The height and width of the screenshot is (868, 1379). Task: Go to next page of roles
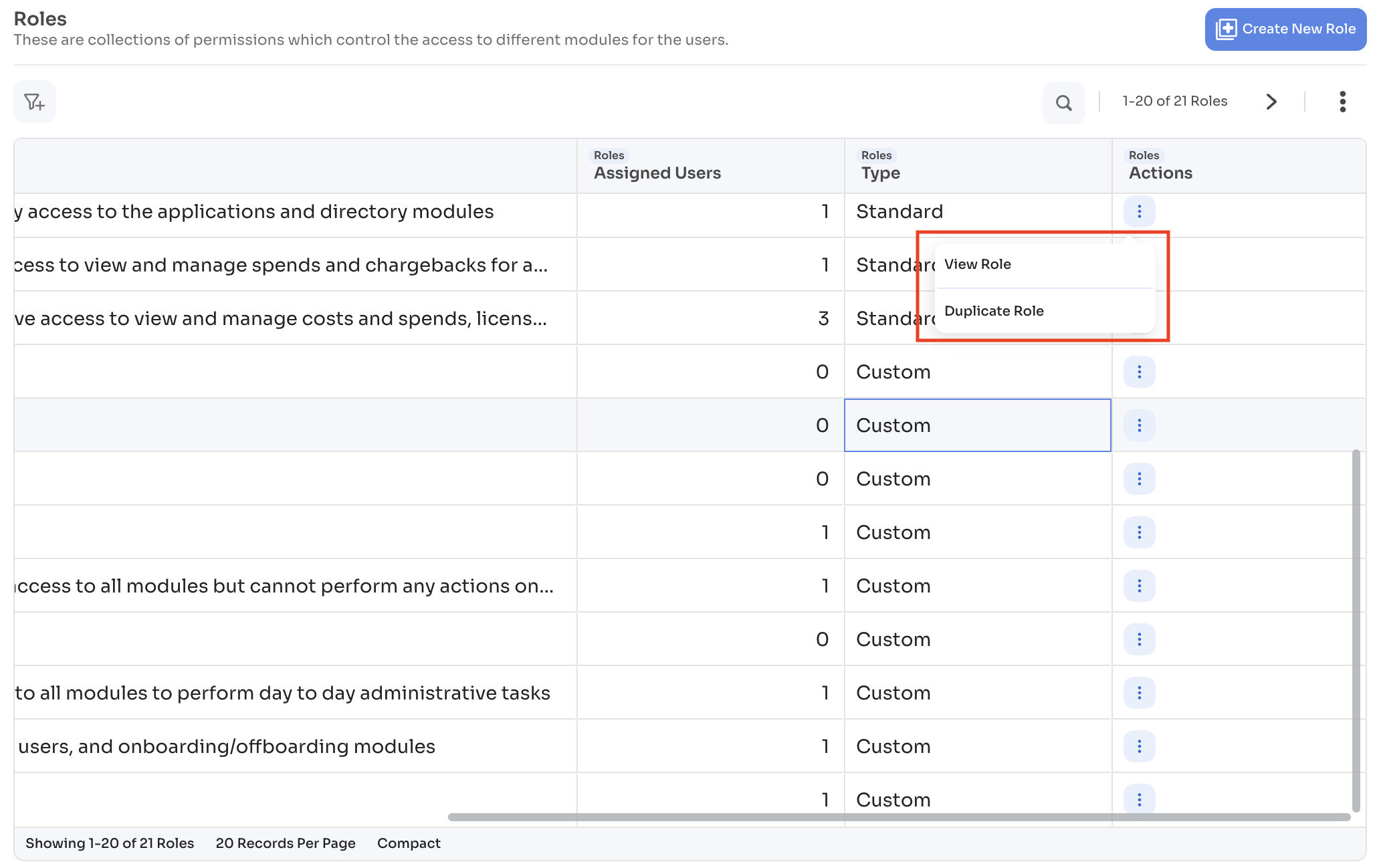tap(1271, 102)
